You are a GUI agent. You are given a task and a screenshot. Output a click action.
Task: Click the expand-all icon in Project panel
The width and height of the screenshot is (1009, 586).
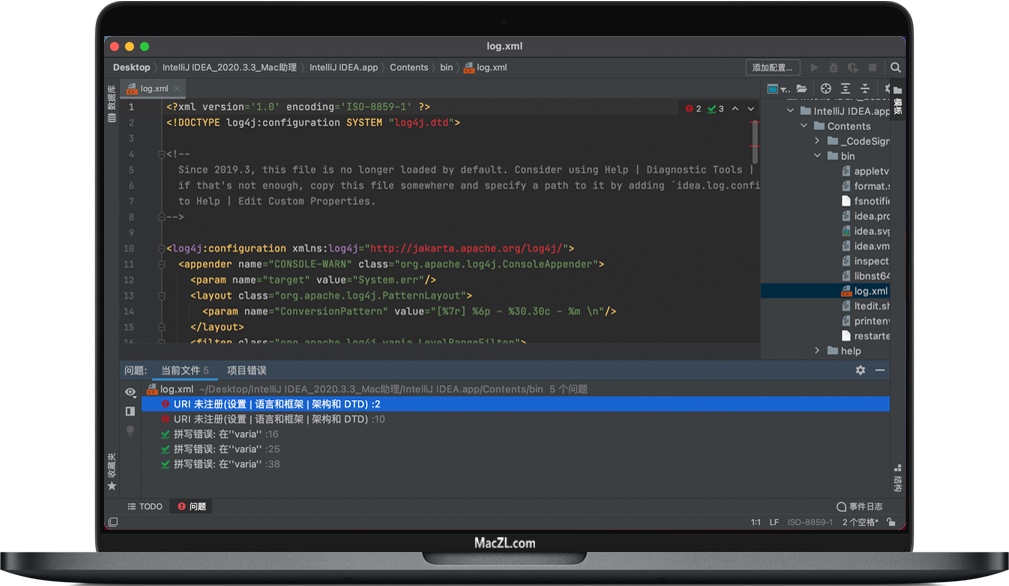click(847, 88)
